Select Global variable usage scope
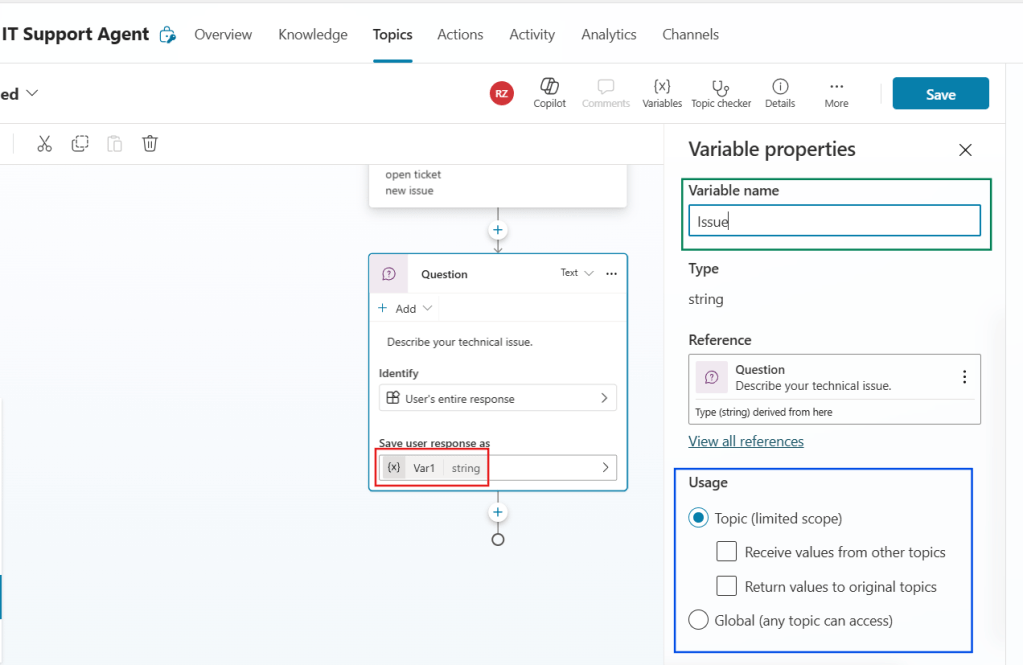1023x665 pixels. (698, 620)
